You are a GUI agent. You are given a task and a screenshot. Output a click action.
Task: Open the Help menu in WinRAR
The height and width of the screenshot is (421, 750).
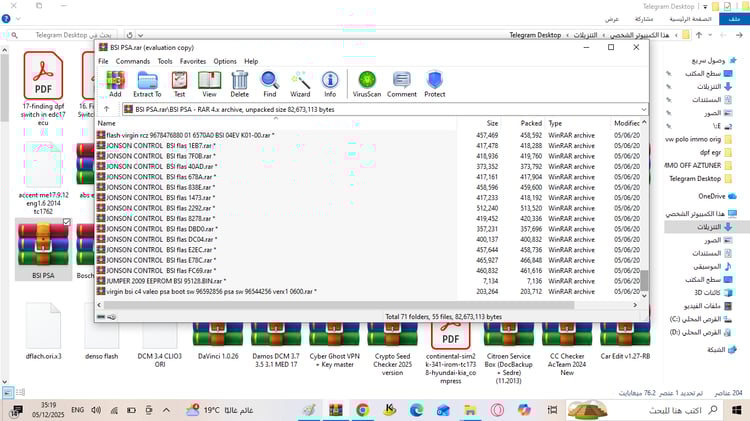251,61
